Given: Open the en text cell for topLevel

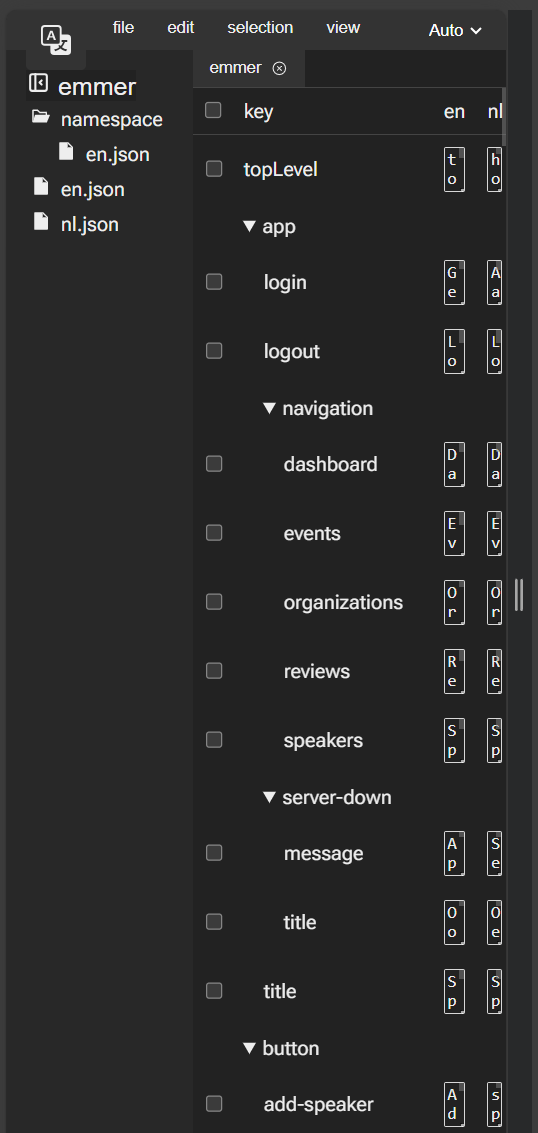Looking at the screenshot, I should click(x=454, y=169).
